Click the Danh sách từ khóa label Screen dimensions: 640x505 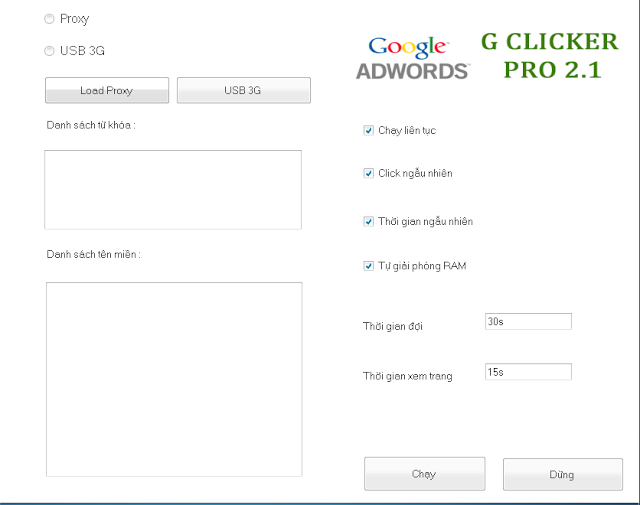(91, 125)
